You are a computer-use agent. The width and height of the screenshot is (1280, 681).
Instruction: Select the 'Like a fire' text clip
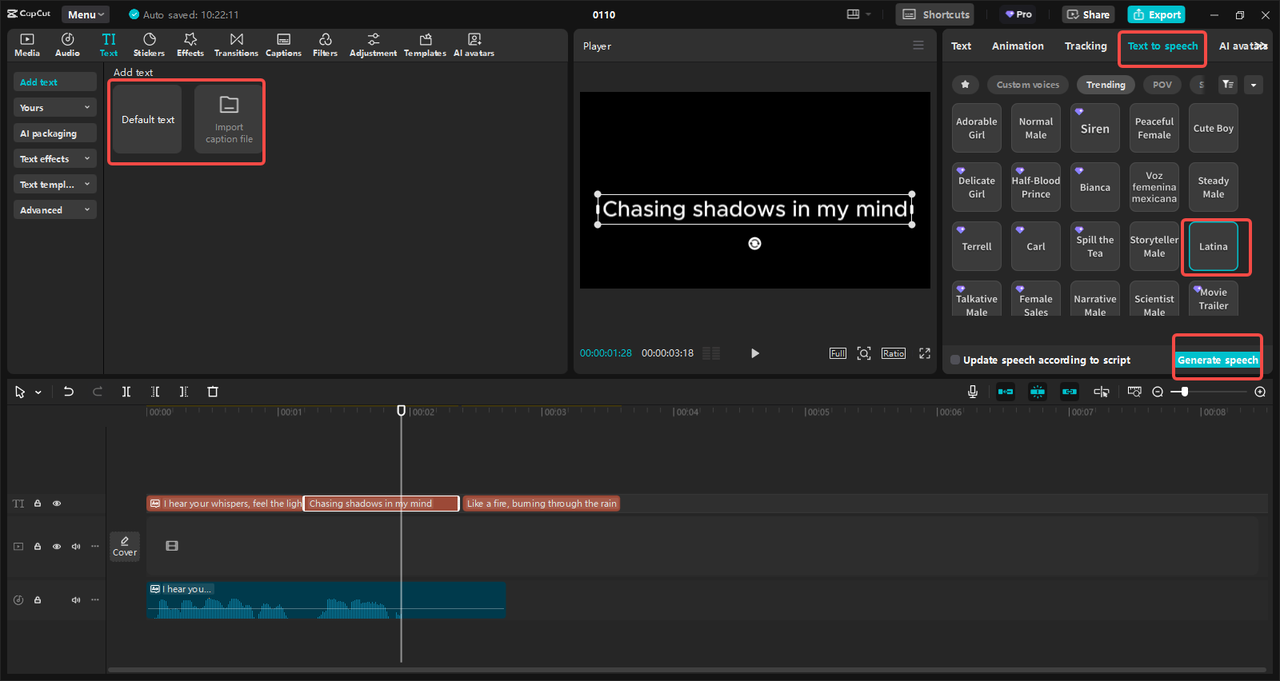pyautogui.click(x=541, y=504)
